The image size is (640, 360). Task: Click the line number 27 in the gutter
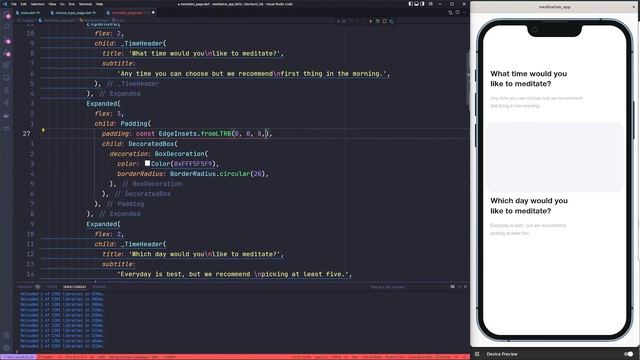26,133
